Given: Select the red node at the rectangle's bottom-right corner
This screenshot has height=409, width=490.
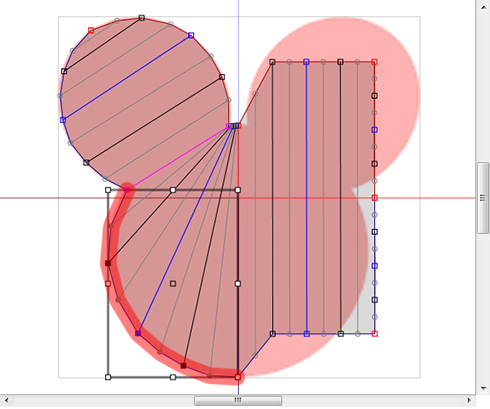Looking at the screenshot, I should coord(375,334).
